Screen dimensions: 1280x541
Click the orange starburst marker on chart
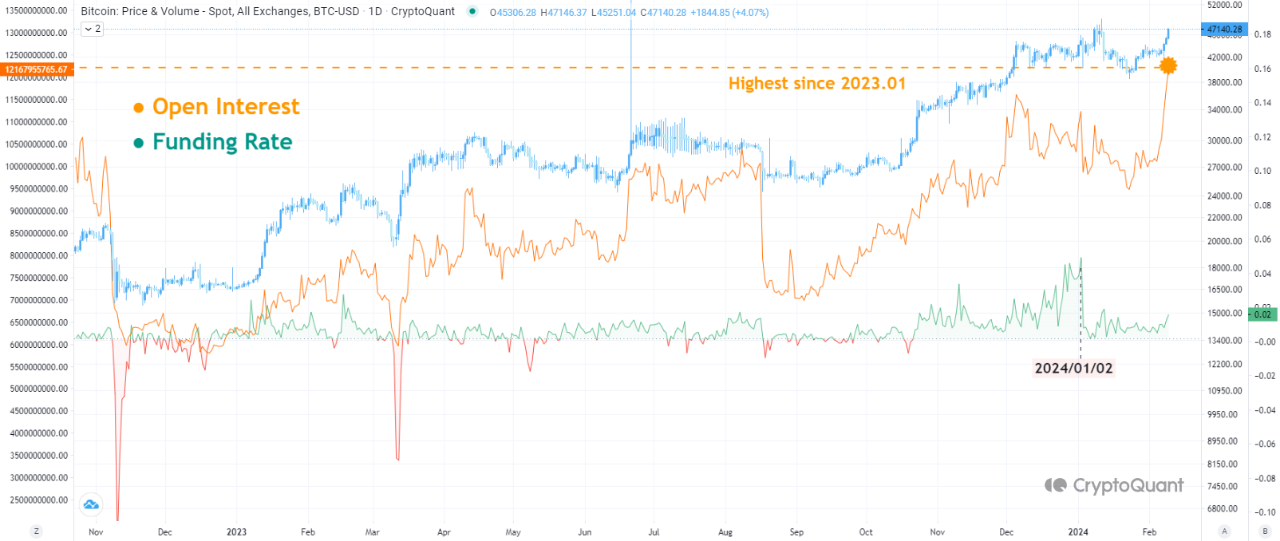(1167, 67)
